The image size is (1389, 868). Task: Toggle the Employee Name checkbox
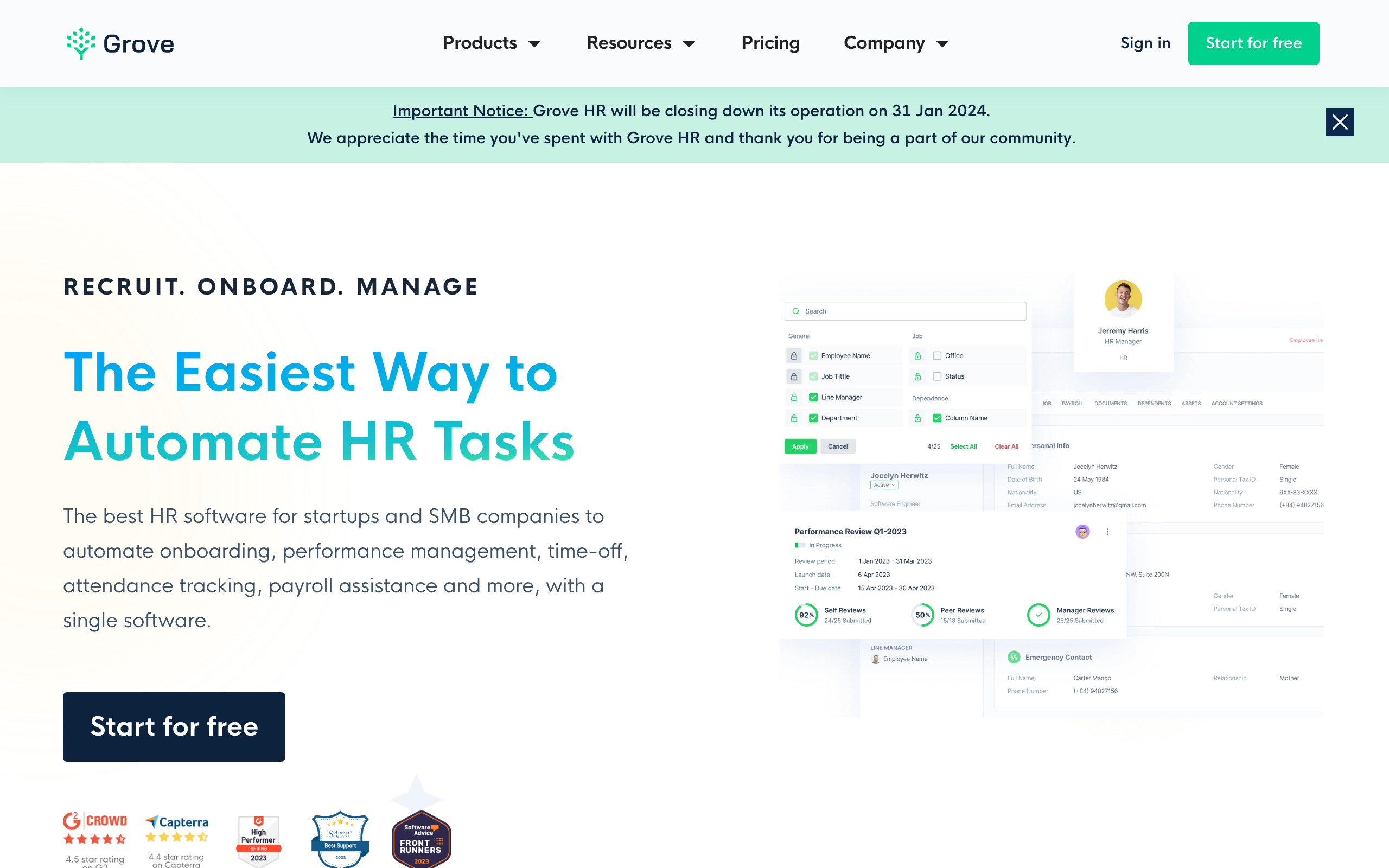pos(813,356)
